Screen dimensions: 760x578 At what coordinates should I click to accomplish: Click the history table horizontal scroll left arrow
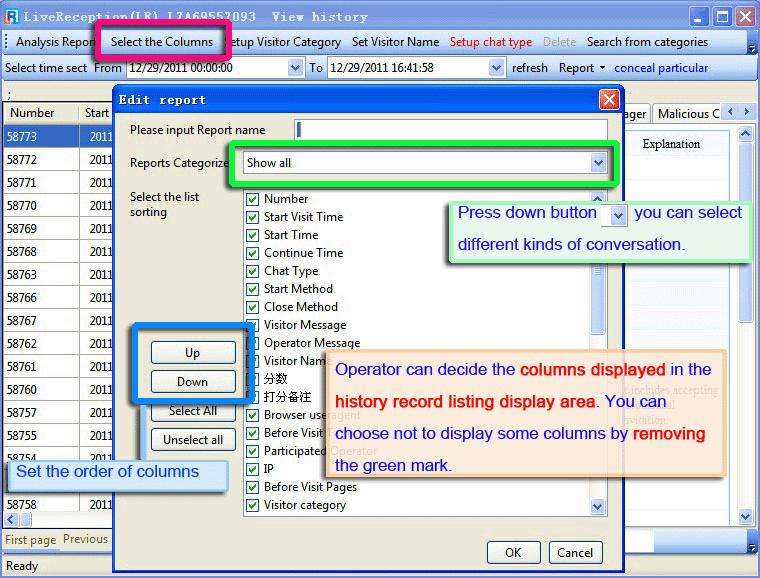click(11, 520)
